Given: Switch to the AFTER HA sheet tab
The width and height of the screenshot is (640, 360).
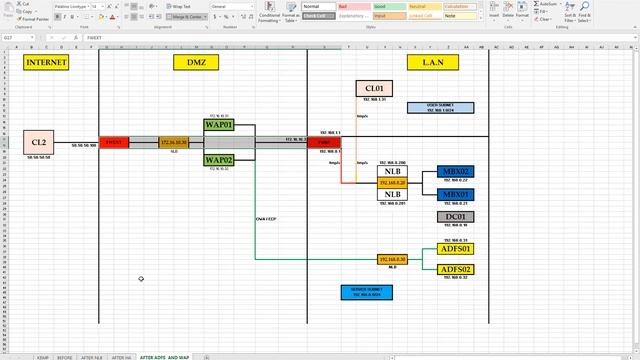Looking at the screenshot, I should 121,358.
